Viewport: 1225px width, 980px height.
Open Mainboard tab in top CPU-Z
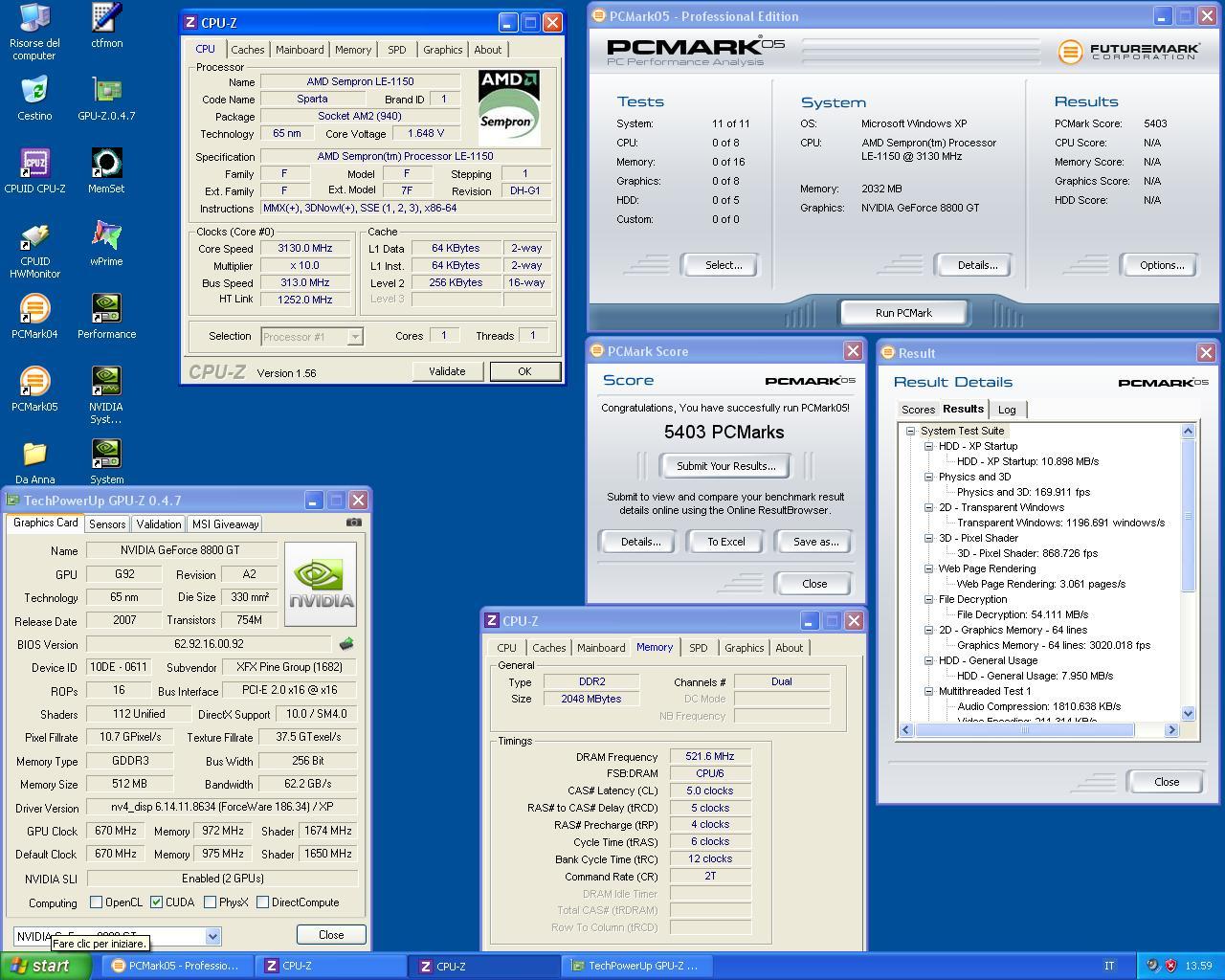tap(300, 50)
